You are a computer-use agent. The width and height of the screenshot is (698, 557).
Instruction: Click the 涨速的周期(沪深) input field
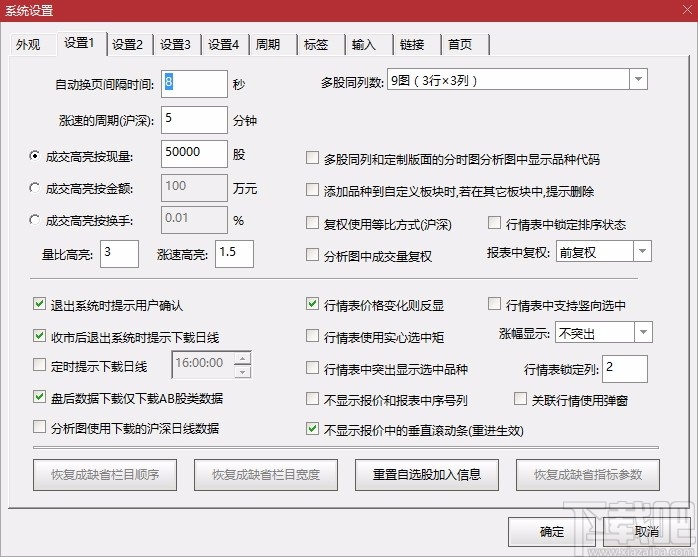pyautogui.click(x=194, y=119)
